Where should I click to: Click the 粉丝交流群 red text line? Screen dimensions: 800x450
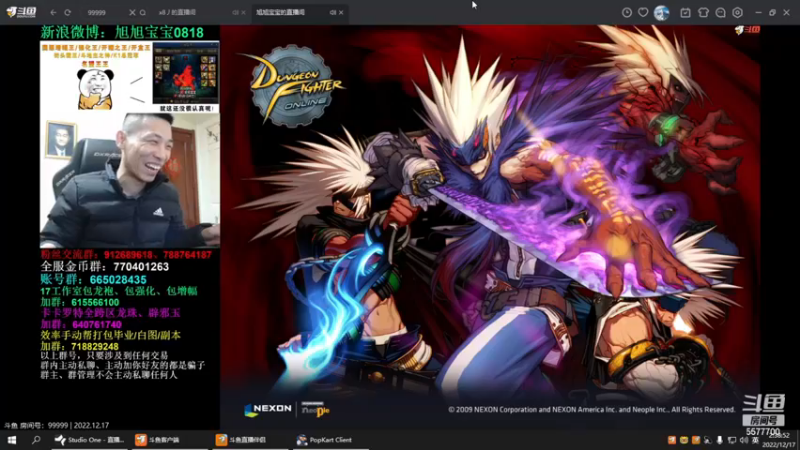[126, 255]
